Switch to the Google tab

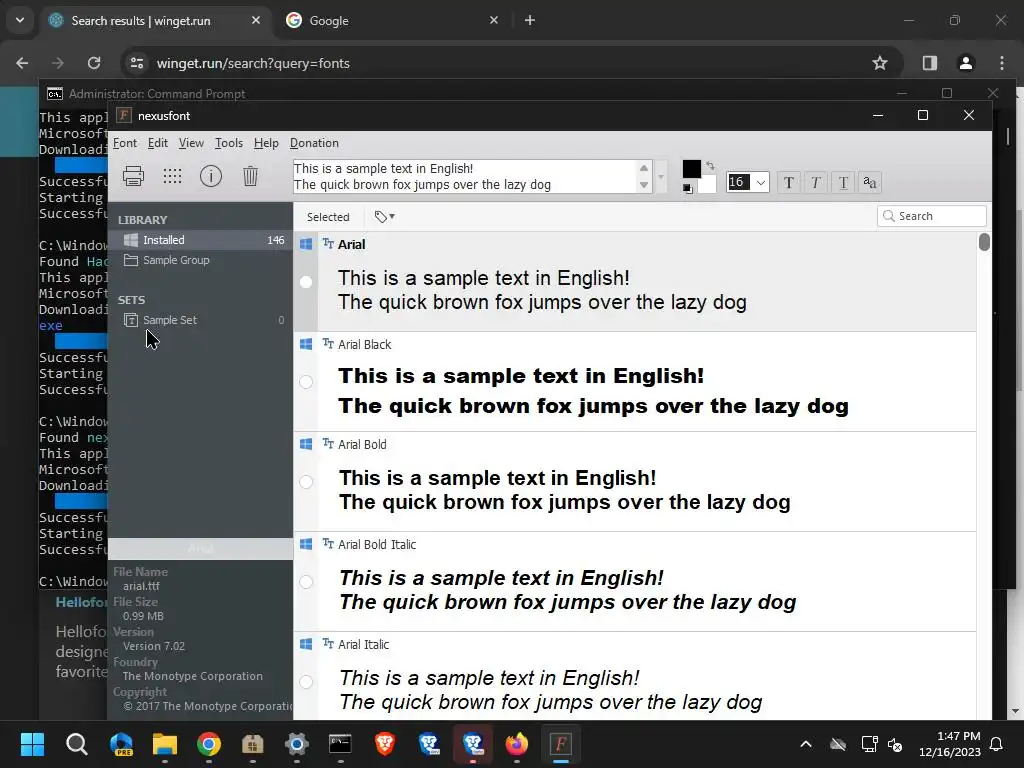392,21
